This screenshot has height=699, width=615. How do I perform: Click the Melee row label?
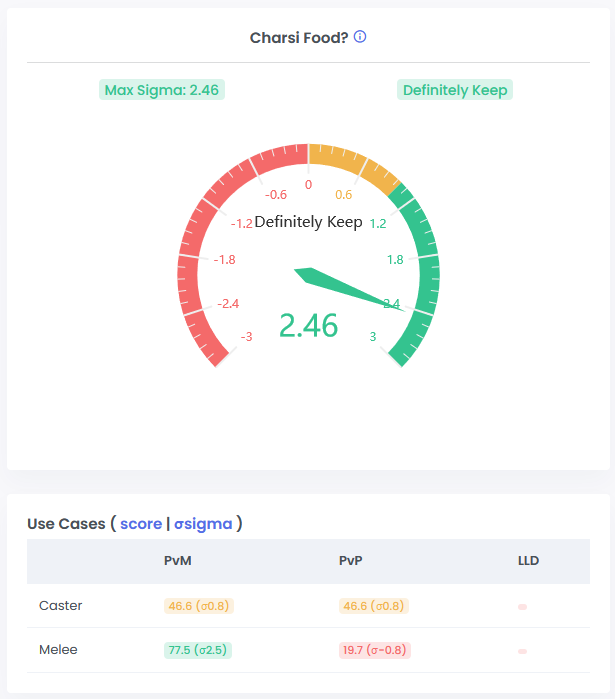pyautogui.click(x=58, y=650)
